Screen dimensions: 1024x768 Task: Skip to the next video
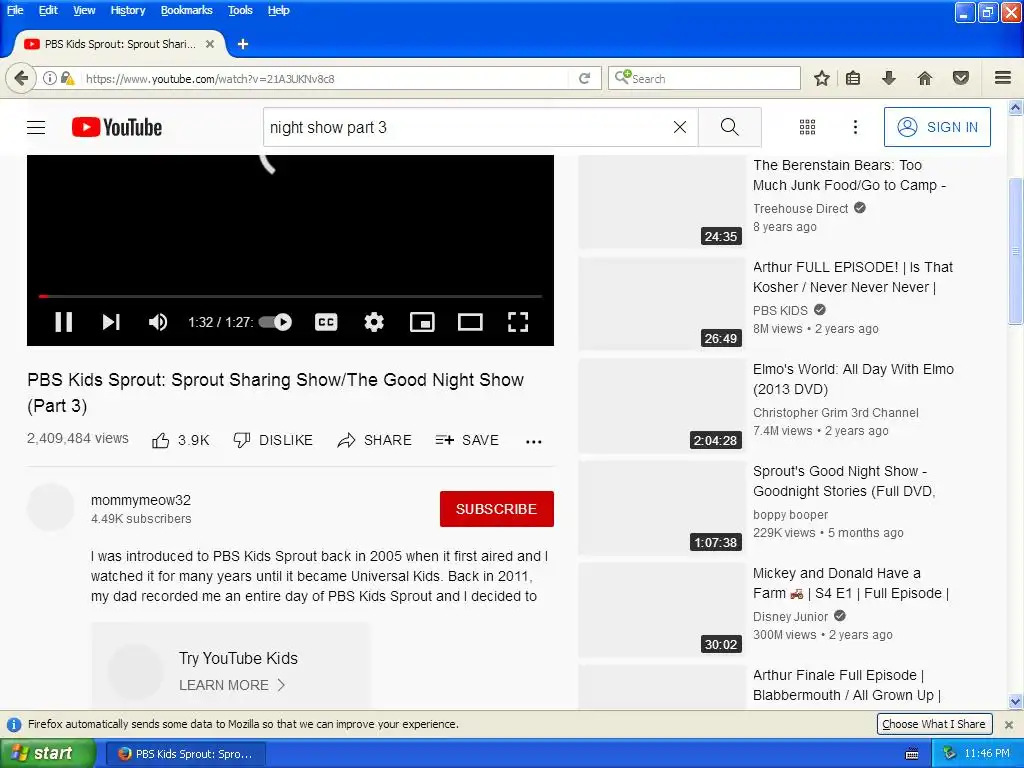111,322
